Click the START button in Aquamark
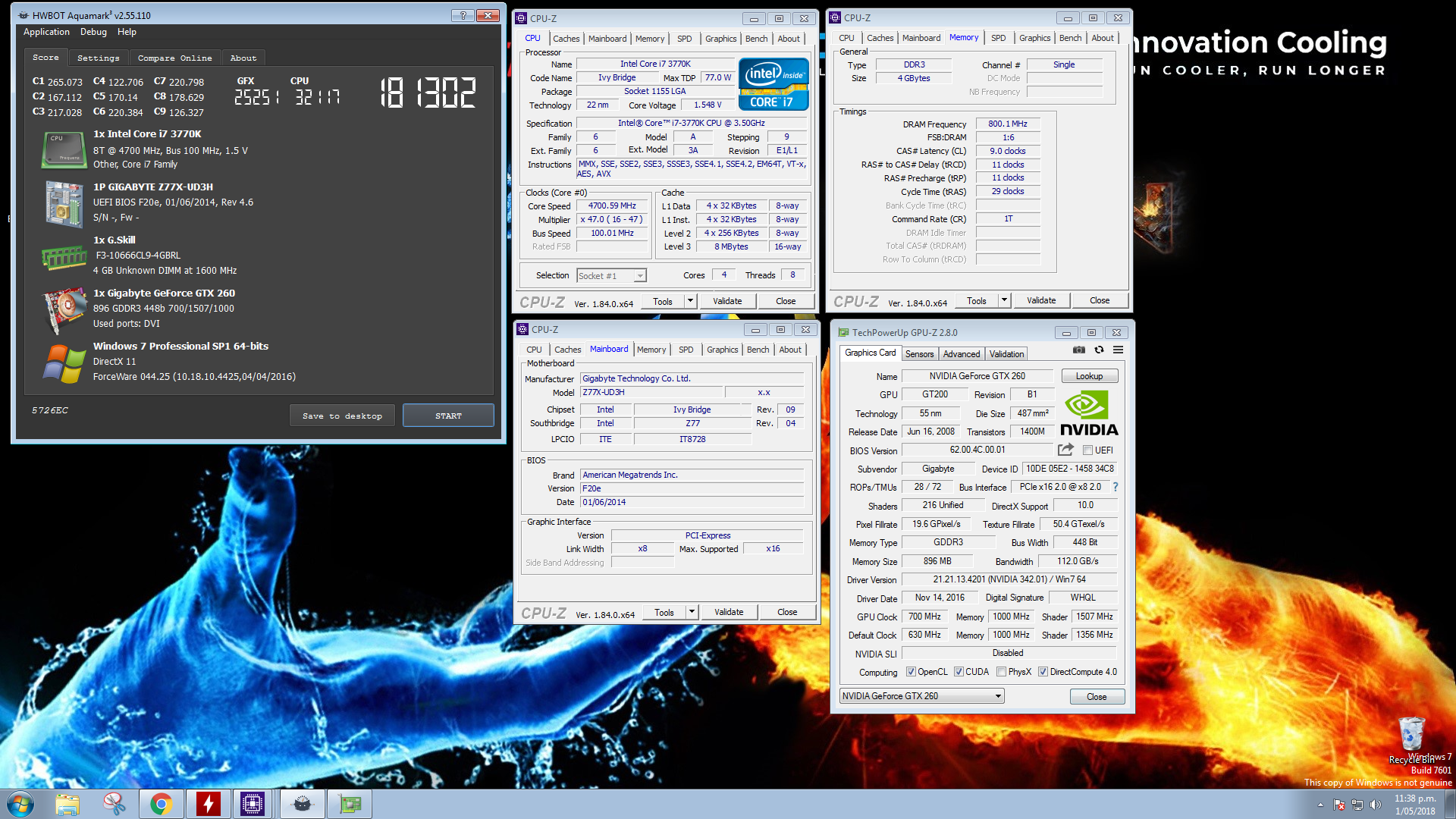The image size is (1456, 819). click(x=448, y=416)
